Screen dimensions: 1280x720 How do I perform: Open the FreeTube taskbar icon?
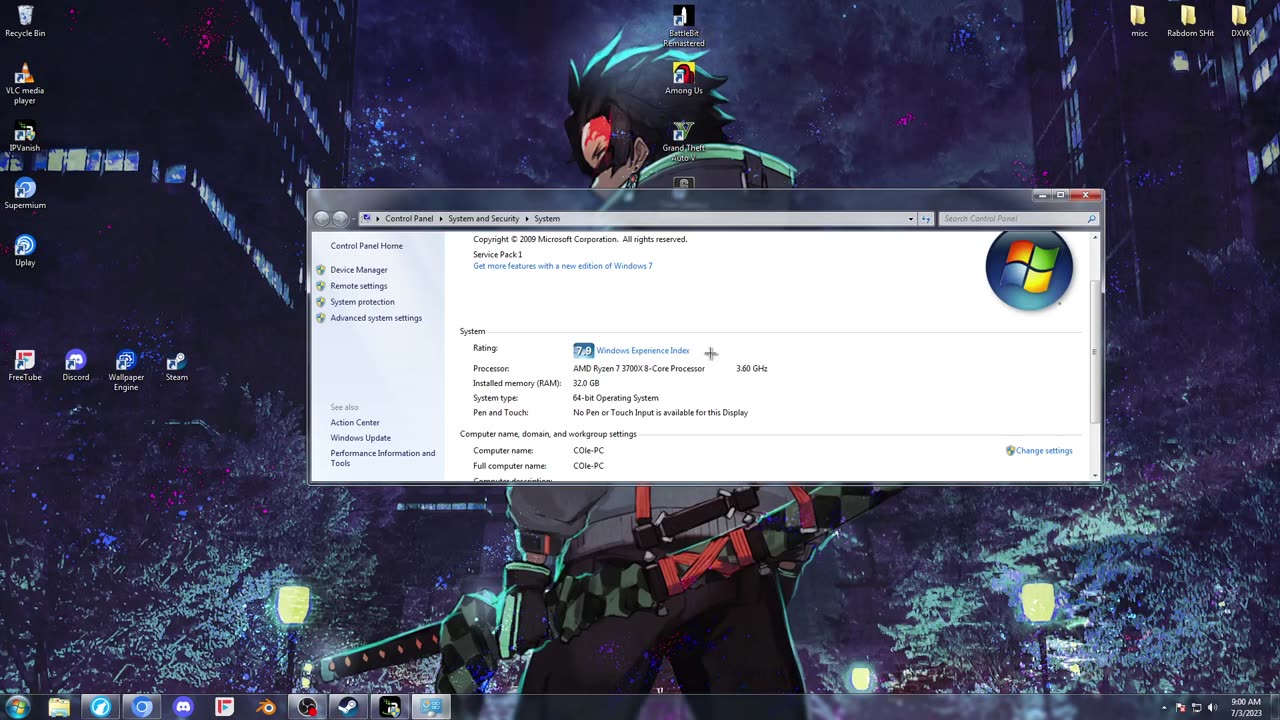coord(225,707)
